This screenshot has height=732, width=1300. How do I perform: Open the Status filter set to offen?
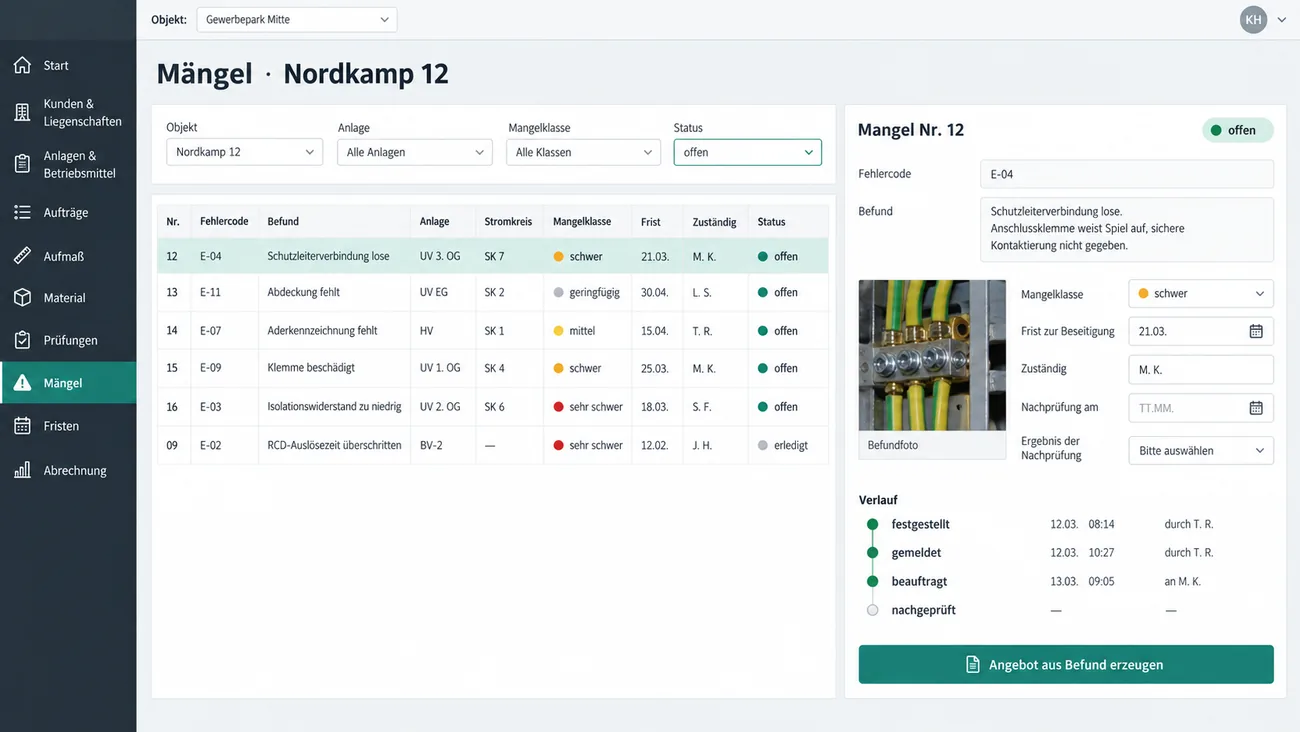[748, 152]
